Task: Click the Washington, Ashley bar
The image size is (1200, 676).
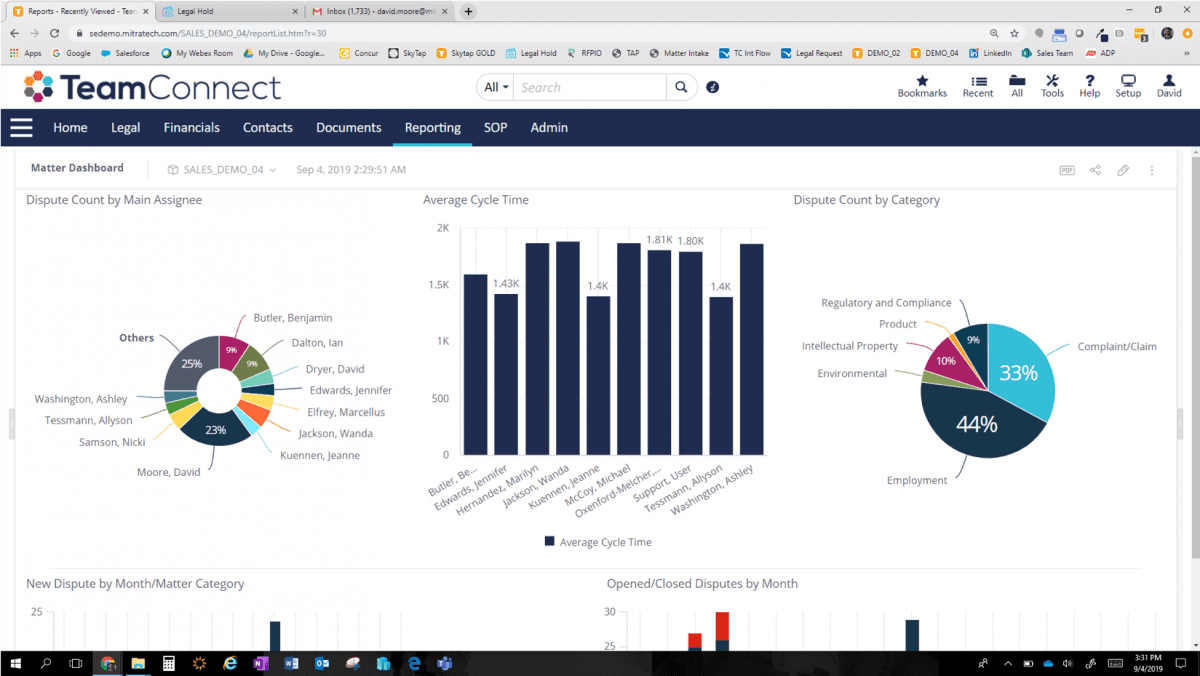Action: point(751,349)
